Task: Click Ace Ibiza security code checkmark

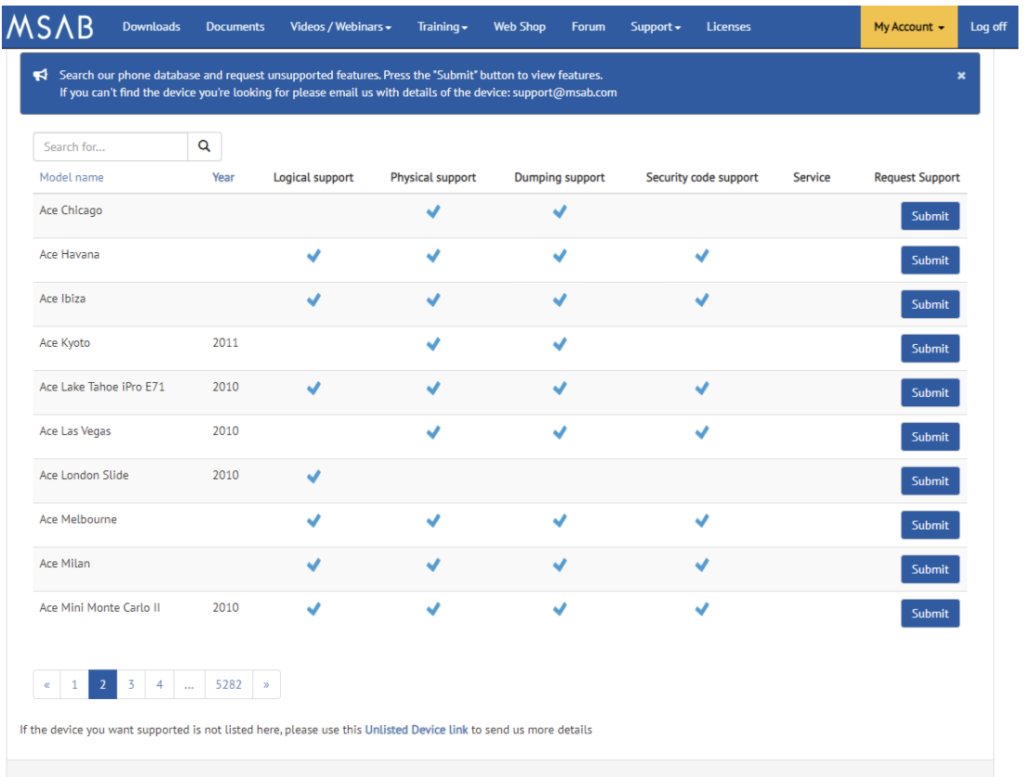Action: (702, 300)
